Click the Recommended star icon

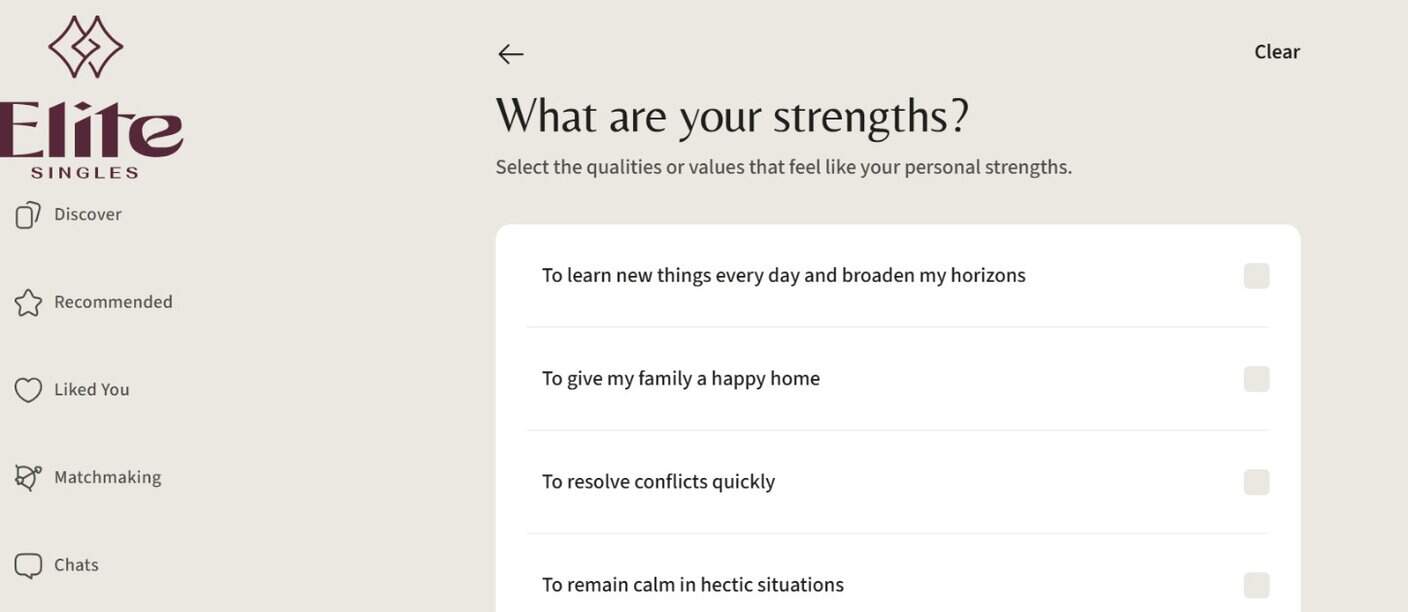pos(28,302)
